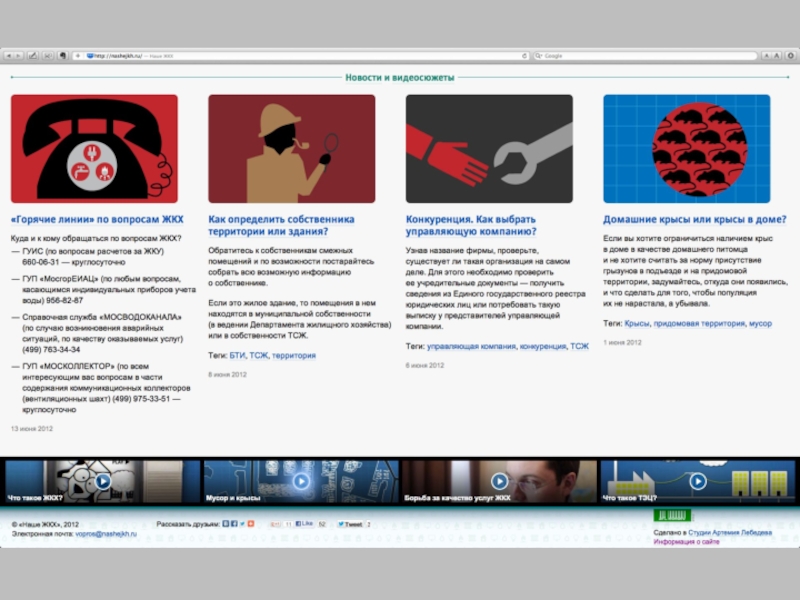The height and width of the screenshot is (600, 800).
Task: Click the Evernote elephant toolbar icon
Action: [x=62, y=56]
